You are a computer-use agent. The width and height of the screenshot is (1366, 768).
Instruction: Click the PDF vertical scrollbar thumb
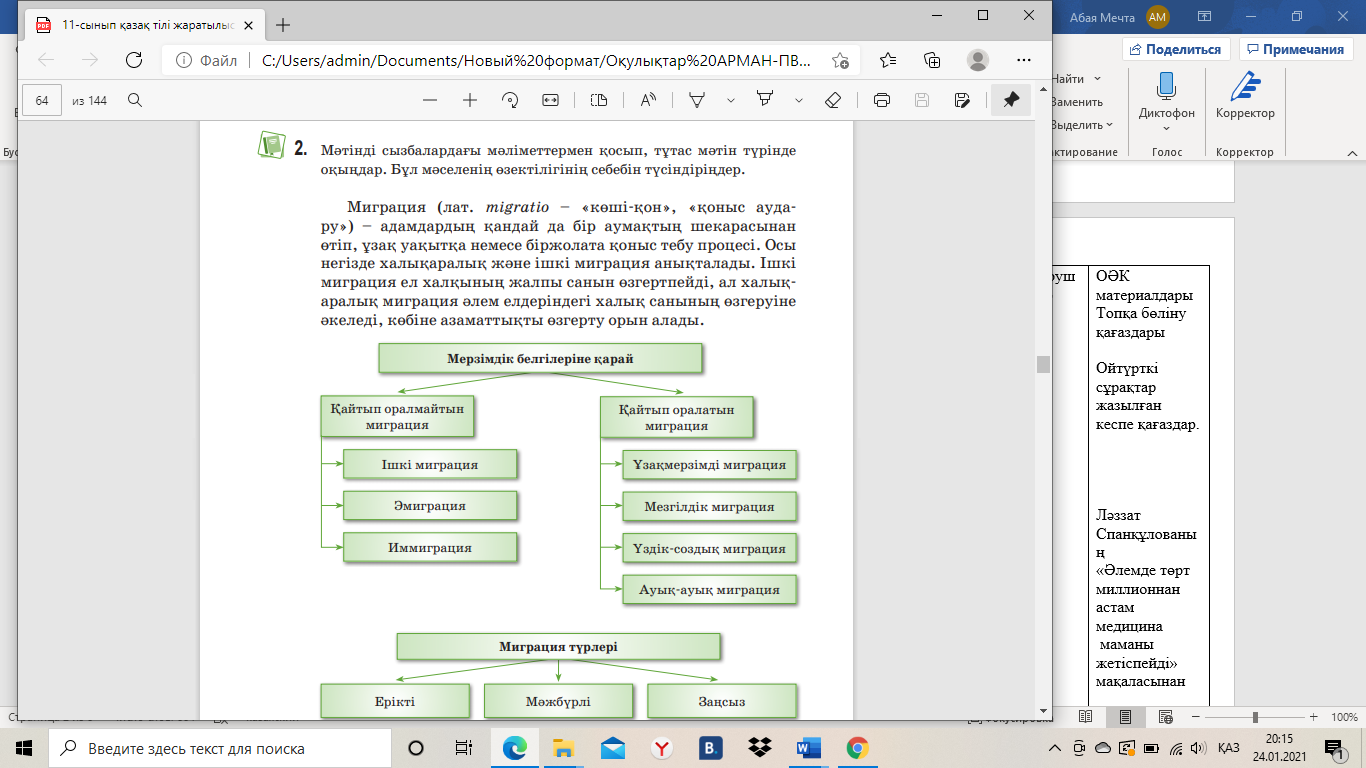1044,364
